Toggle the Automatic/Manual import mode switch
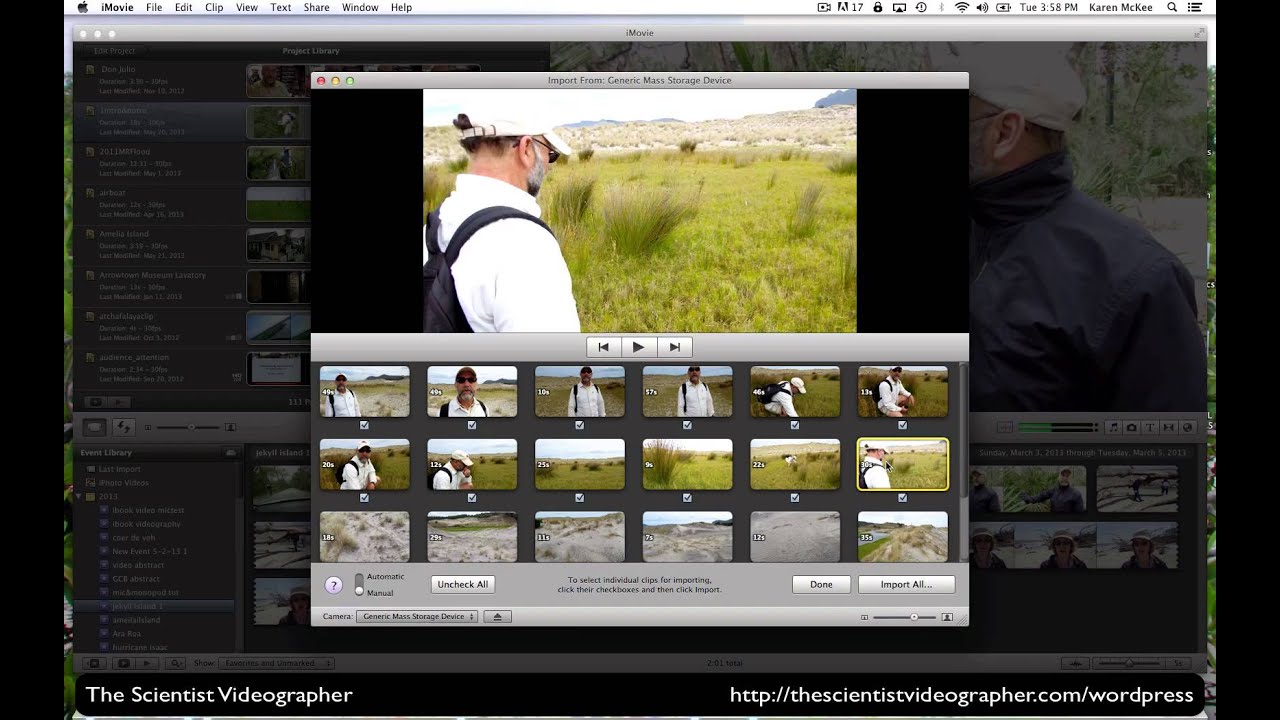1280x720 pixels. tap(359, 584)
